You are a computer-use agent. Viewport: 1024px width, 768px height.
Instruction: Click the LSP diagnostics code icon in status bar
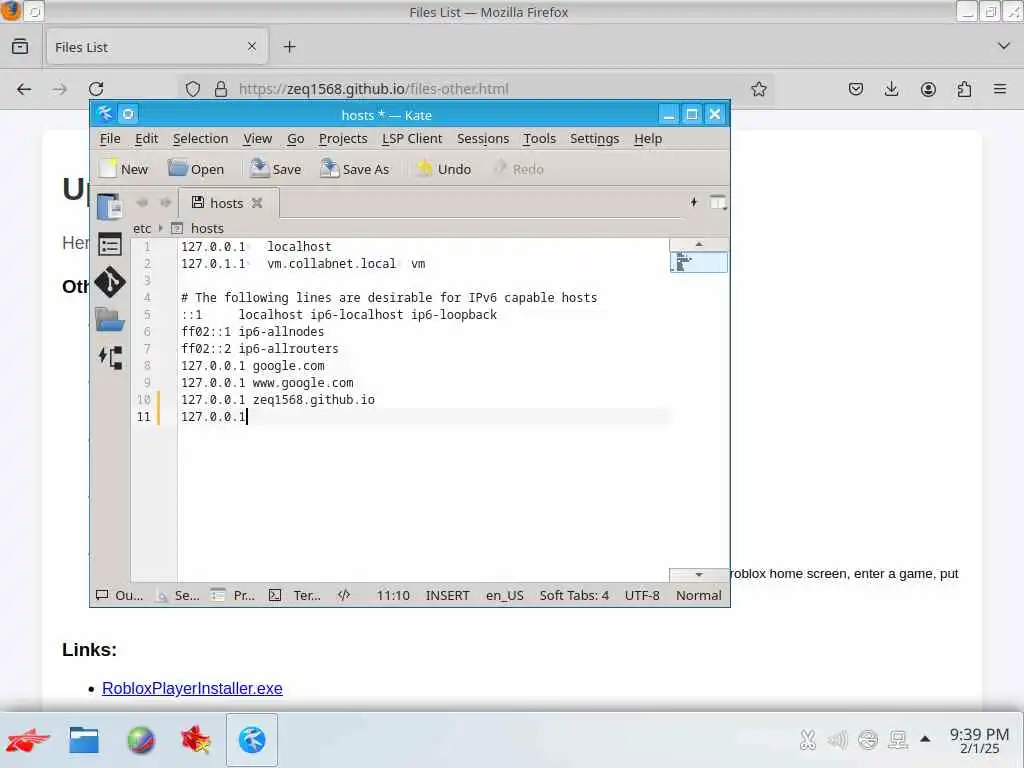344,595
